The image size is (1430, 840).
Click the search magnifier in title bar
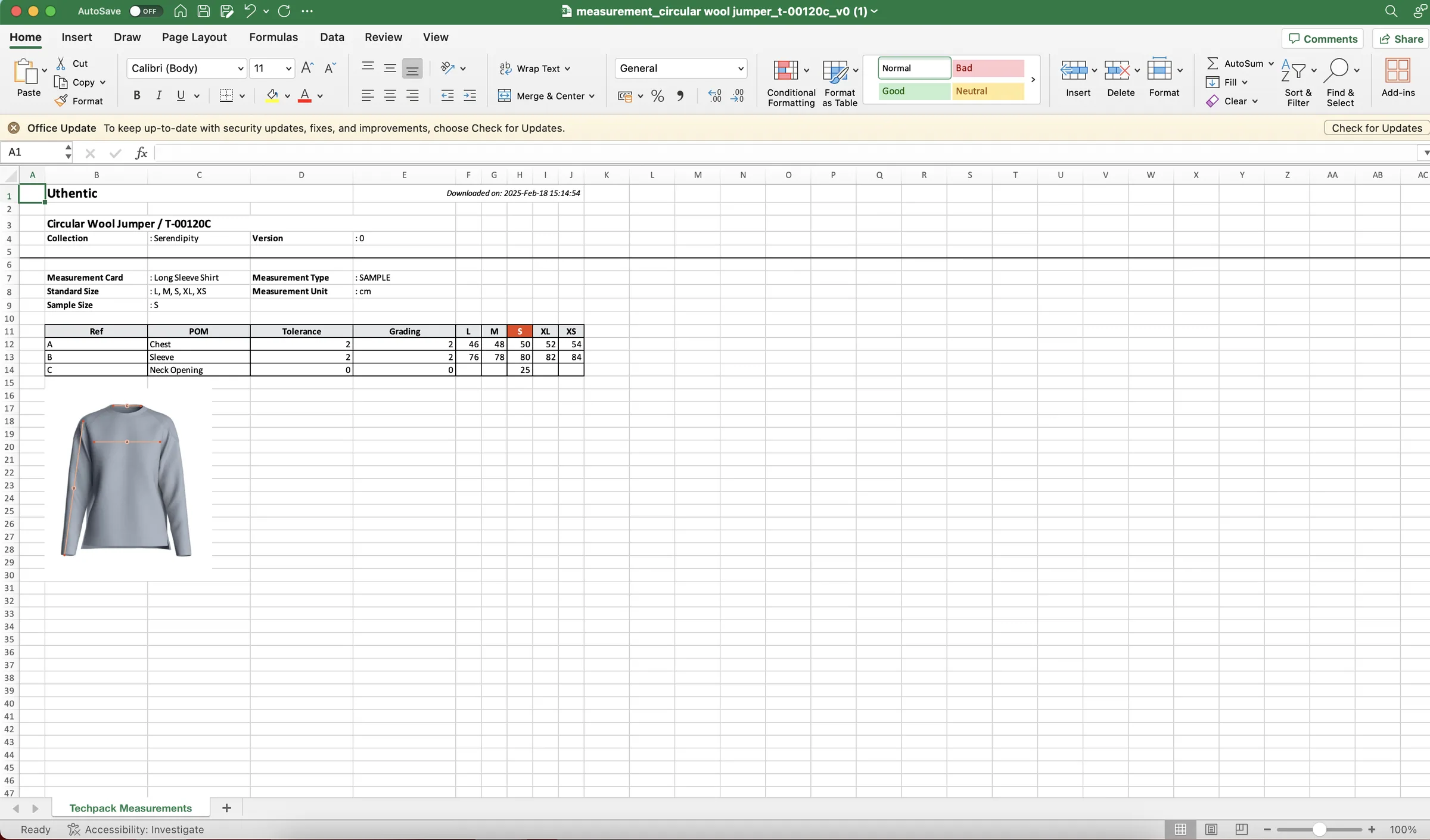(1391, 11)
